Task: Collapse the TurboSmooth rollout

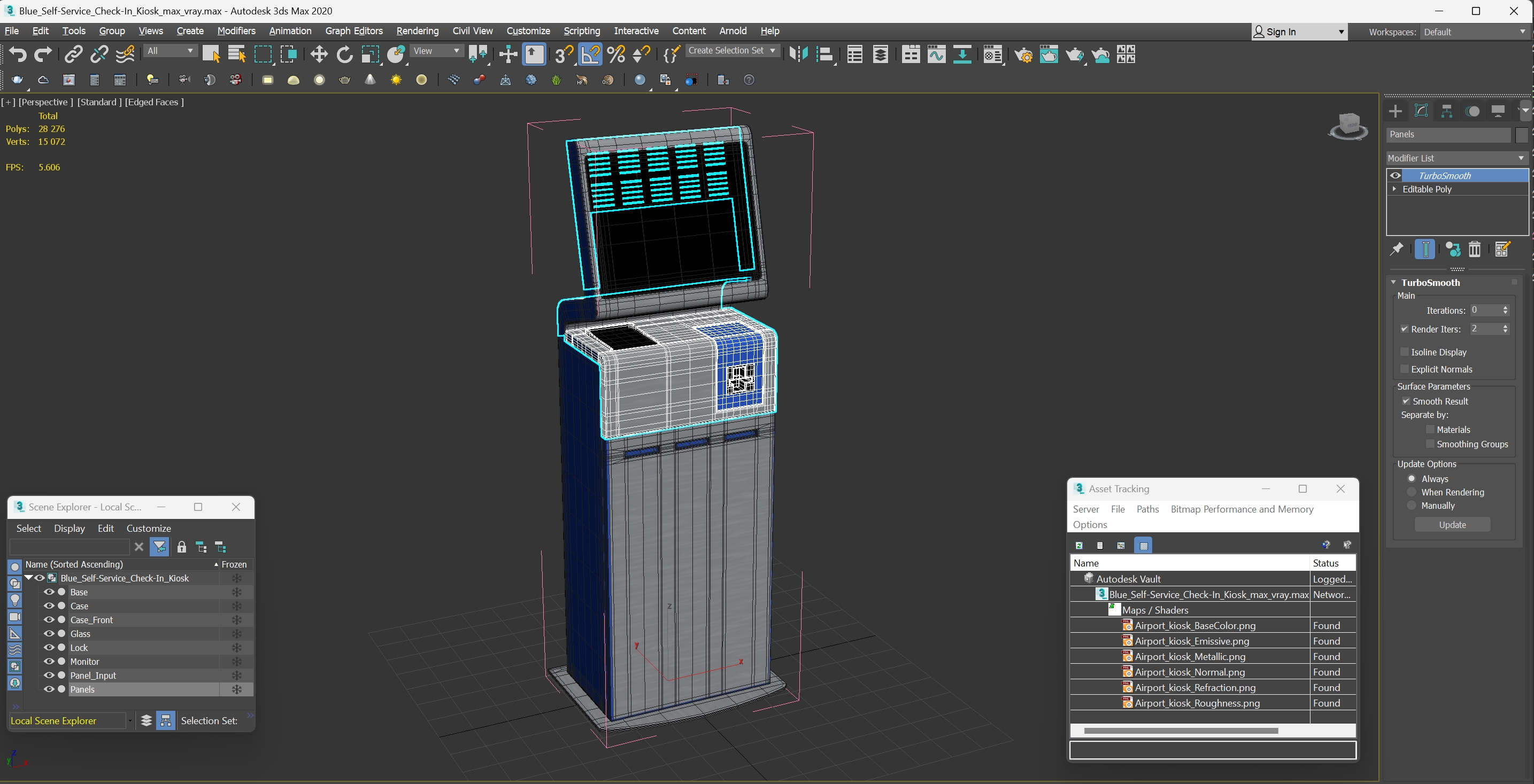Action: (1393, 282)
